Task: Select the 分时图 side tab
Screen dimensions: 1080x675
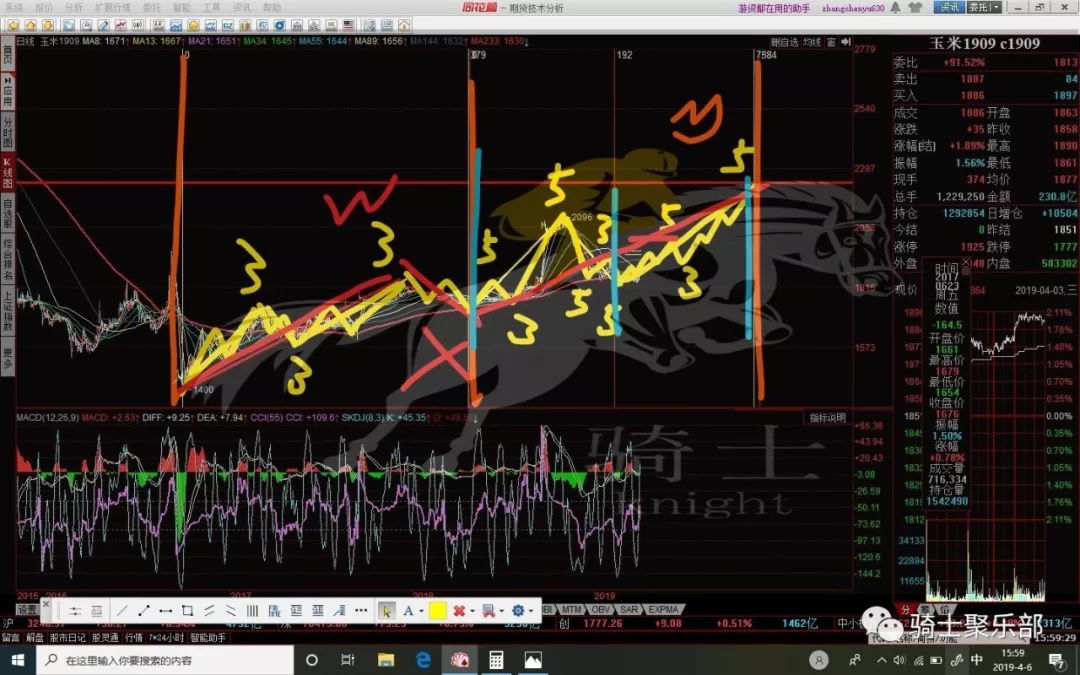Action: [x=8, y=132]
